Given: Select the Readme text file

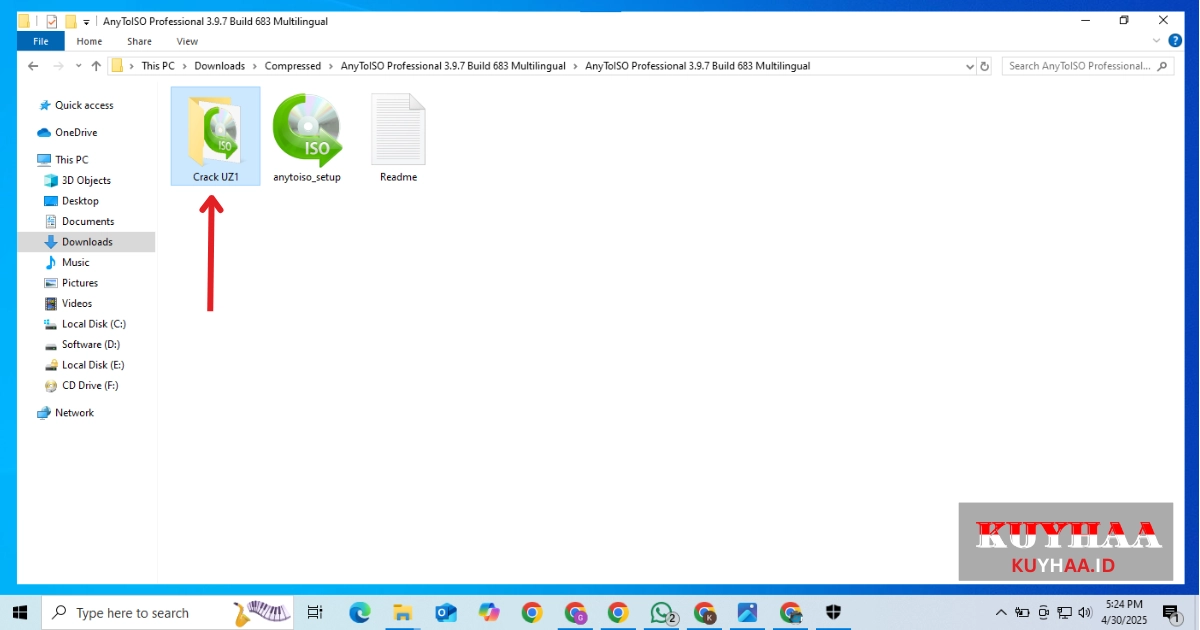Looking at the screenshot, I should pyautogui.click(x=398, y=130).
